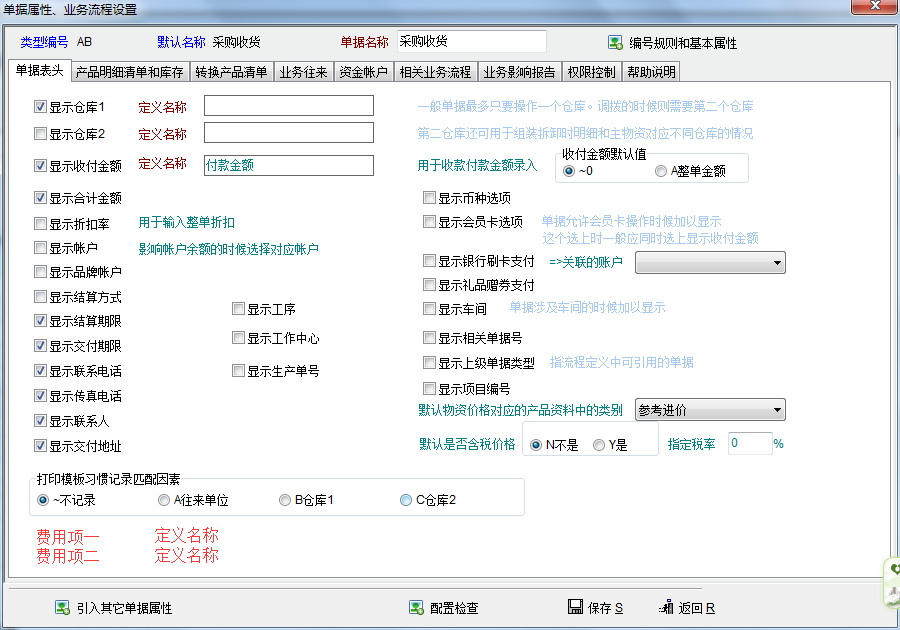Choose Y是 for default tax-inclusive price

tap(599, 445)
